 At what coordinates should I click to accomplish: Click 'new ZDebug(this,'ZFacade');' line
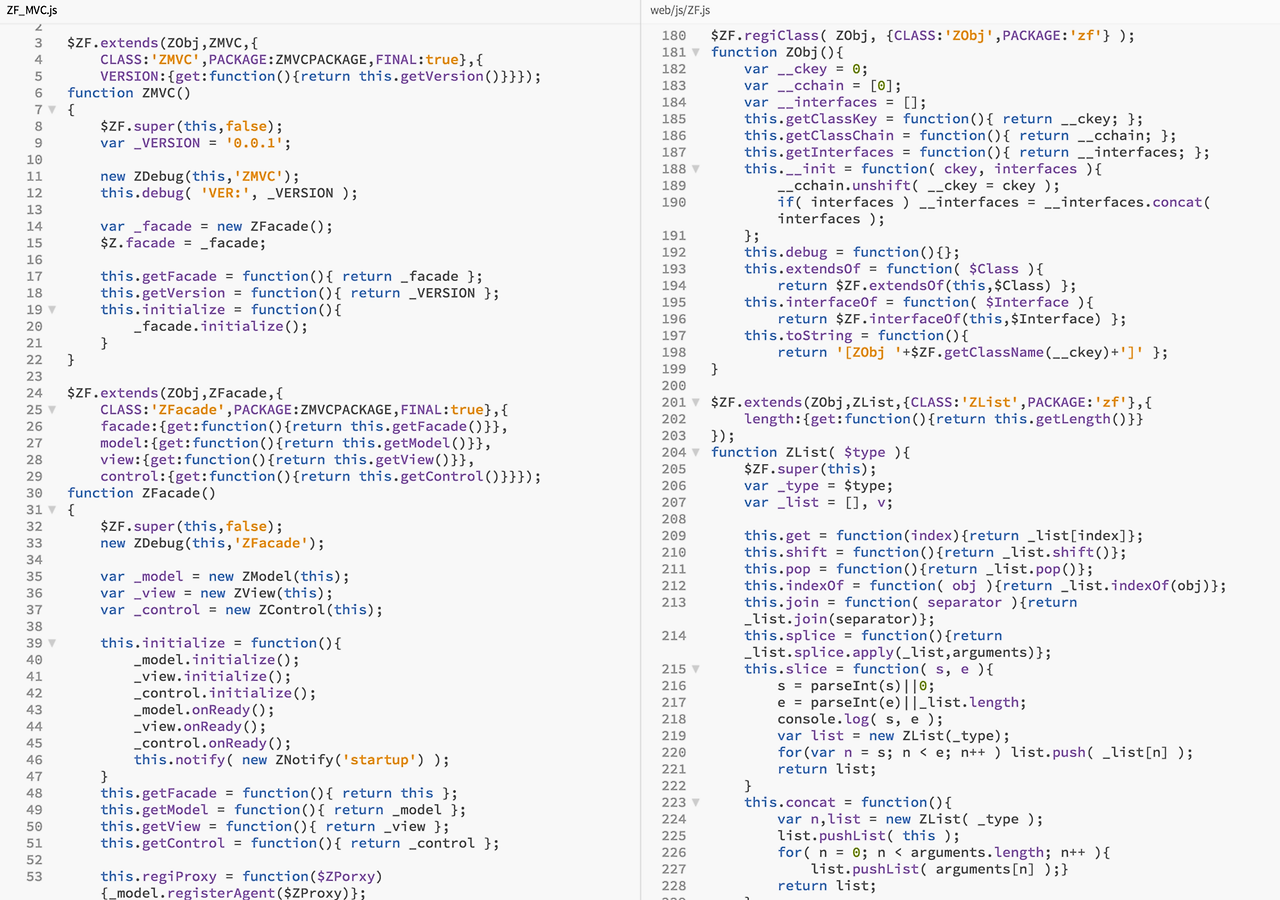[x=213, y=543]
